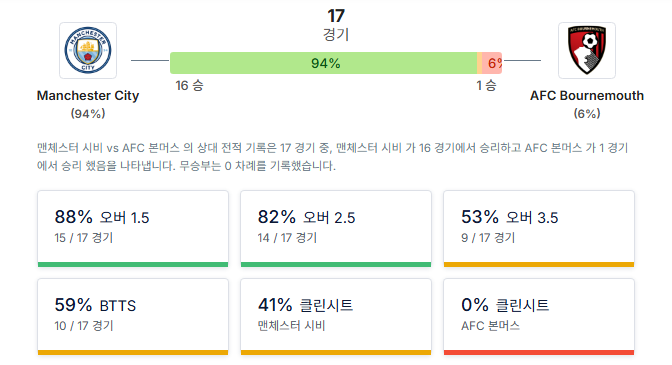Click the AFC Bournemouth crest logo
Screen dimensions: 672x365
click(587, 51)
